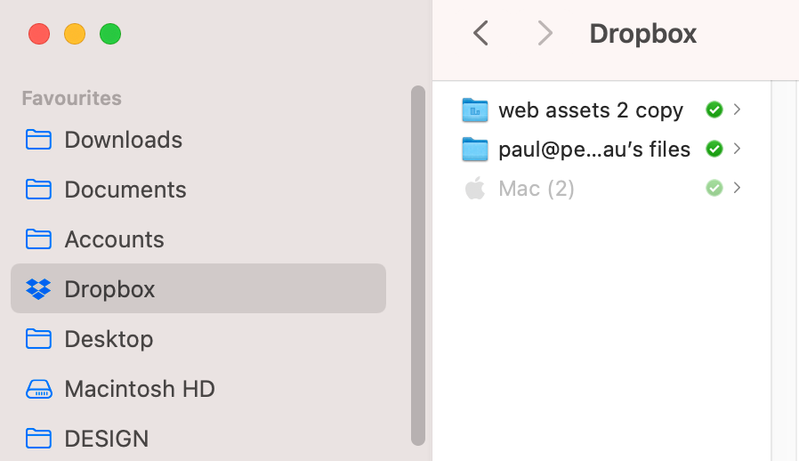Viewport: 799px width, 461px height.
Task: Click the paul@pe...au's files folder icon
Action: point(475,149)
